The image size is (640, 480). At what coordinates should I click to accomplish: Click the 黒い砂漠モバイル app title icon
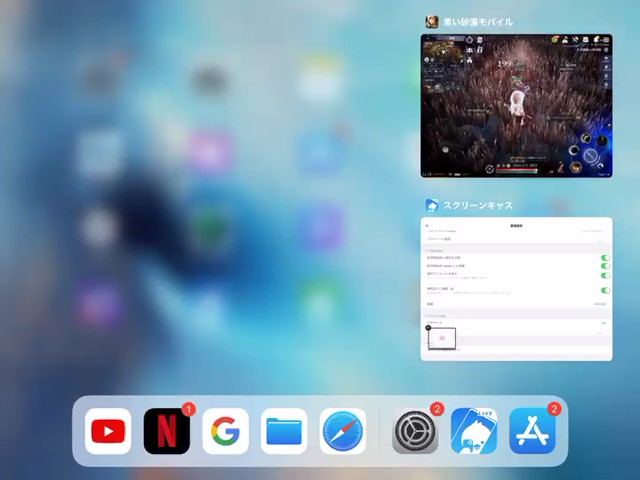[432, 22]
